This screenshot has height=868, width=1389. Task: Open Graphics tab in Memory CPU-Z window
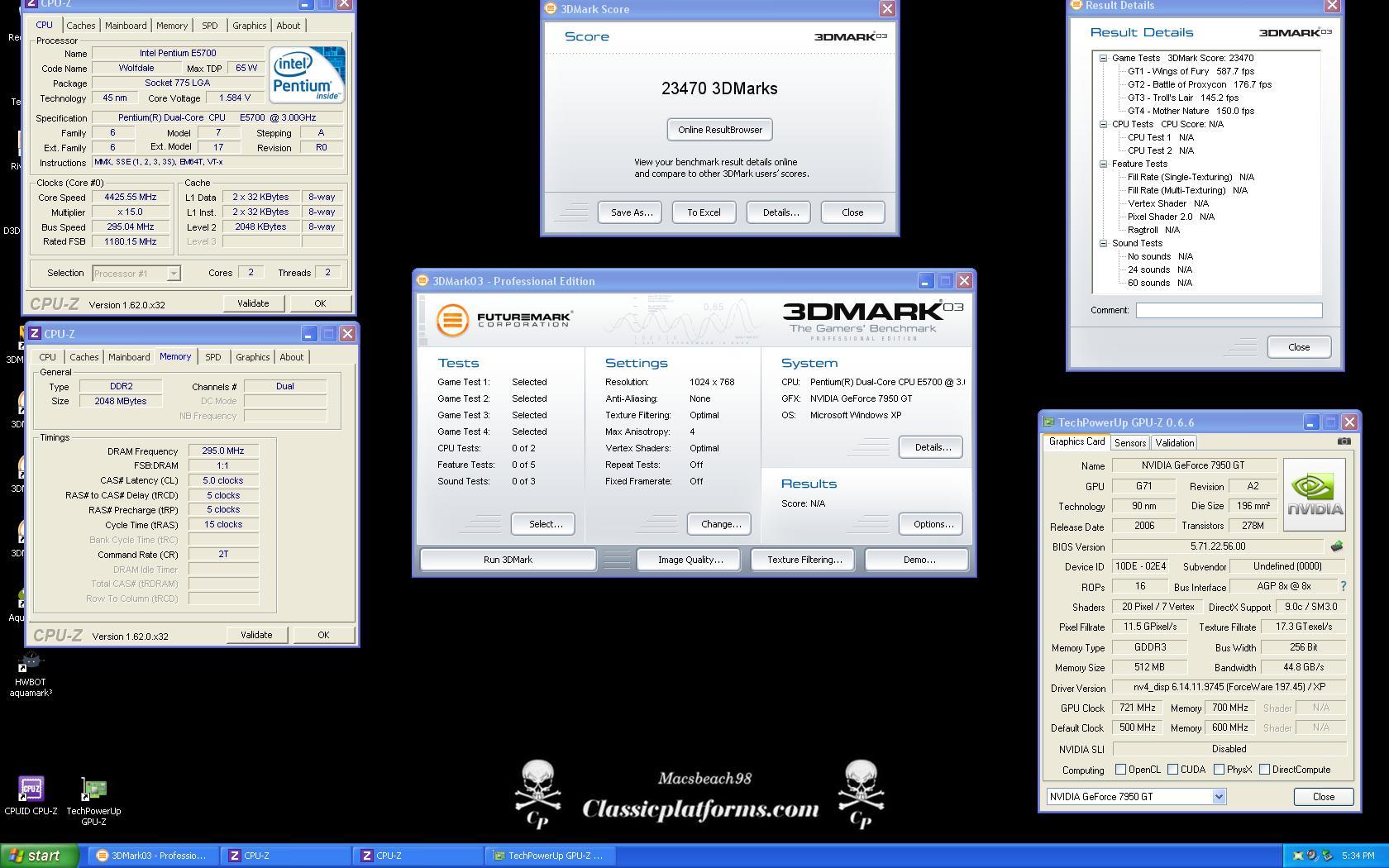253,357
